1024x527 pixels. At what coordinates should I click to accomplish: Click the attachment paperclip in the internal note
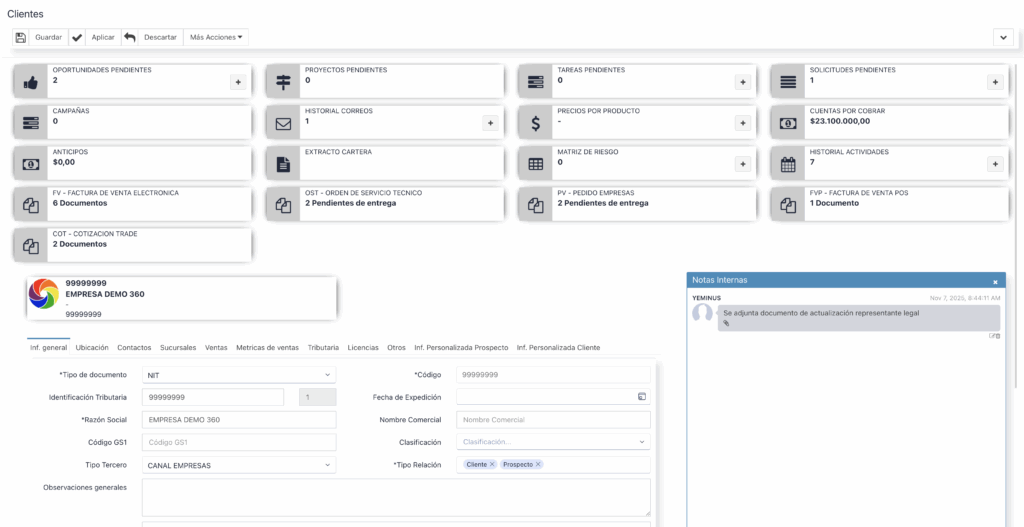[x=726, y=324]
